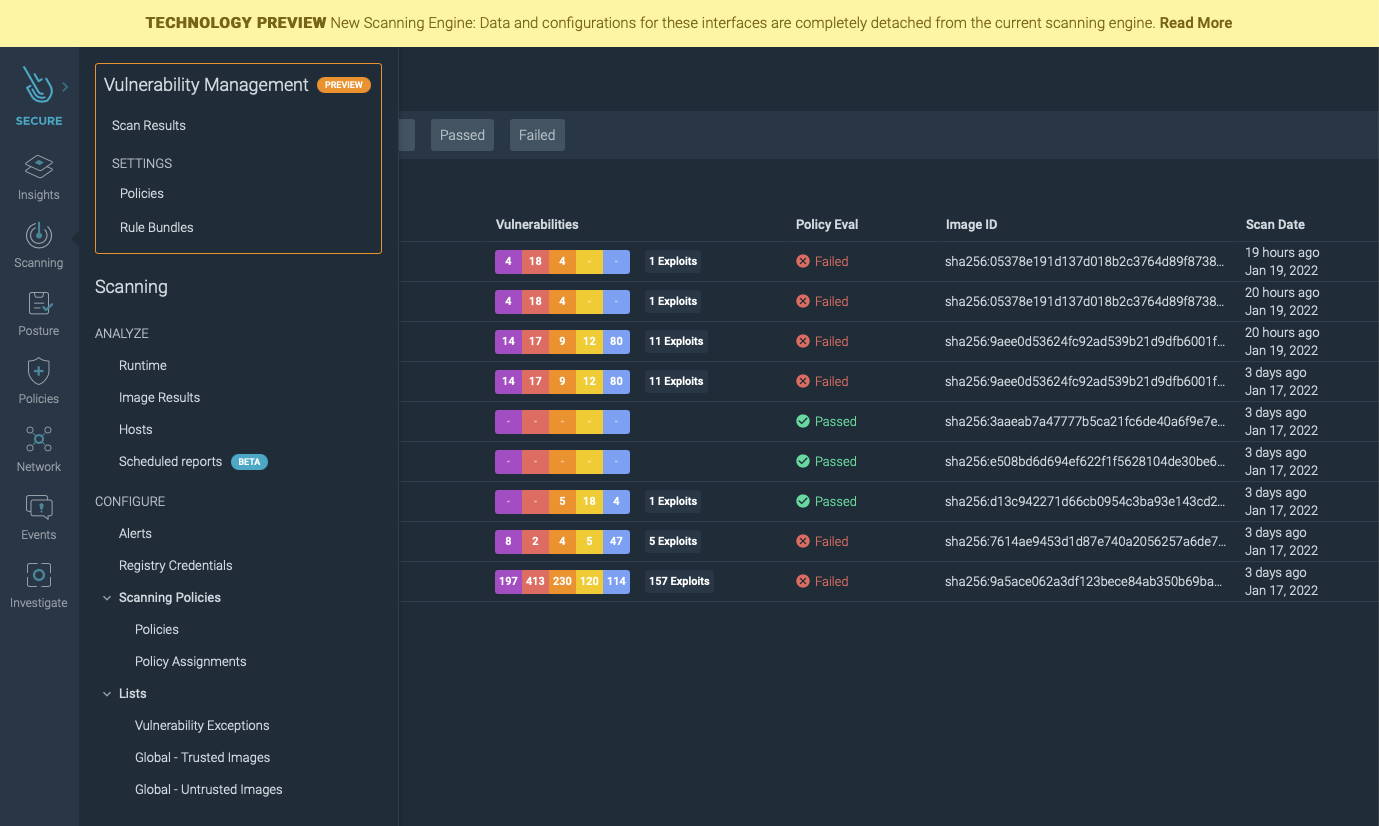Click the Scanning panel heading
This screenshot has width=1379, height=826.
(x=131, y=287)
